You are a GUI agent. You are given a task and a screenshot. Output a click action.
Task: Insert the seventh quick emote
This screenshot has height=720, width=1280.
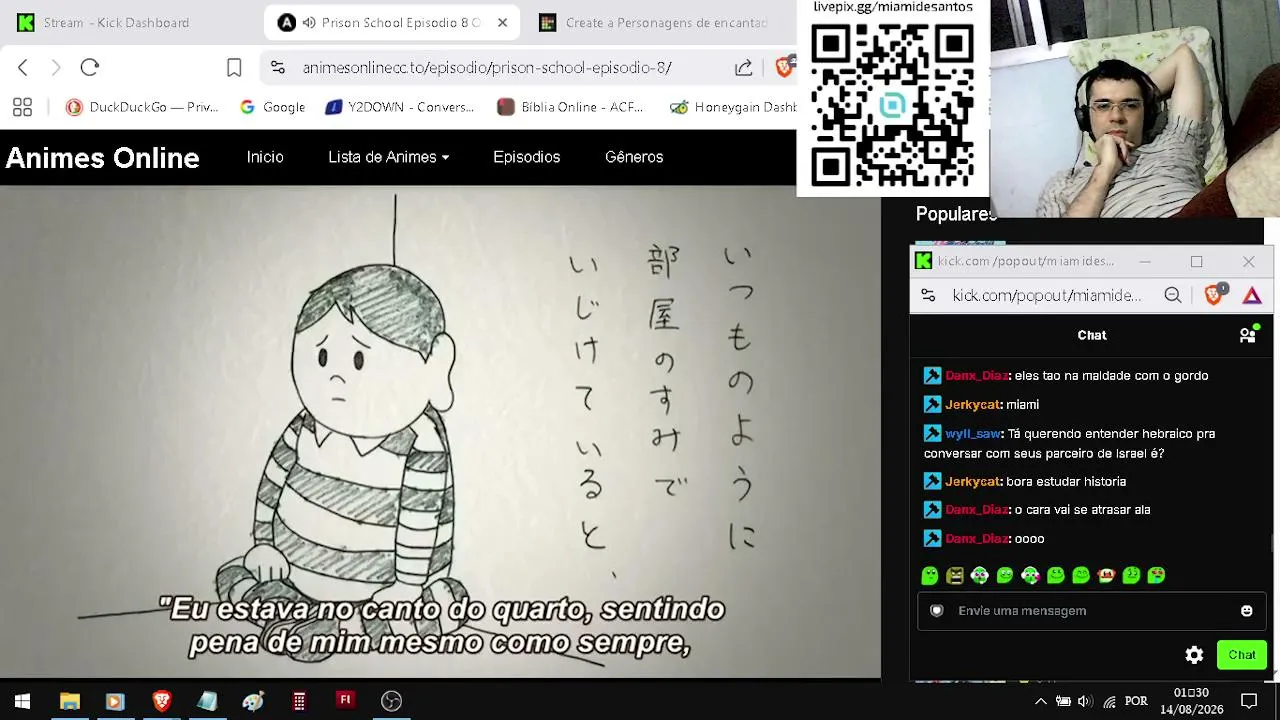coord(1081,575)
